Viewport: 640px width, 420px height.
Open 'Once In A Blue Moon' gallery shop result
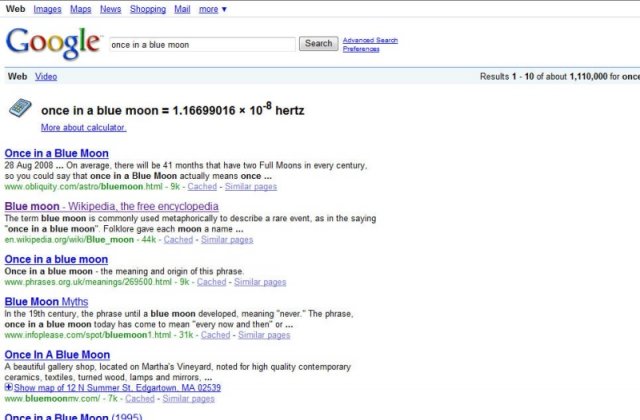click(57, 355)
